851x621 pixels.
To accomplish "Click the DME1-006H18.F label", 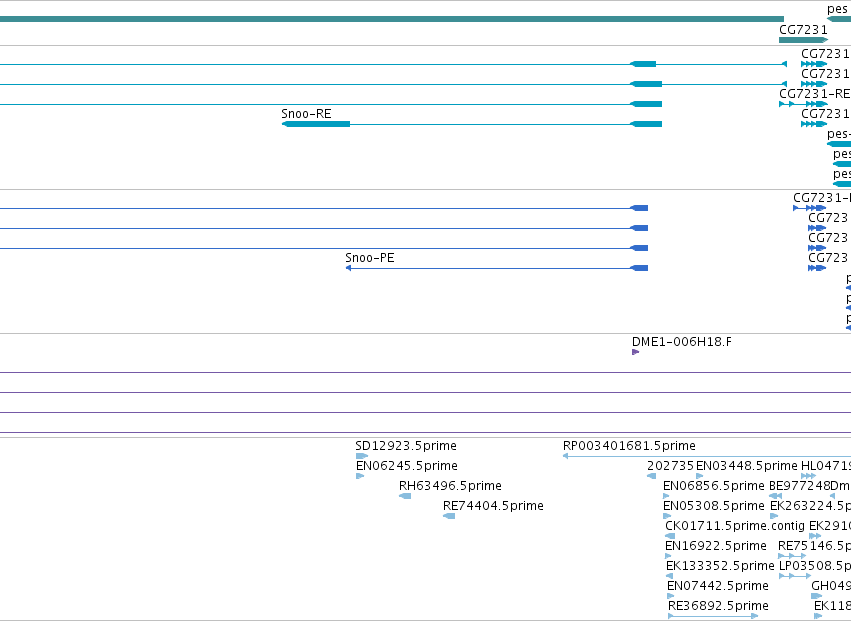I will point(682,342).
